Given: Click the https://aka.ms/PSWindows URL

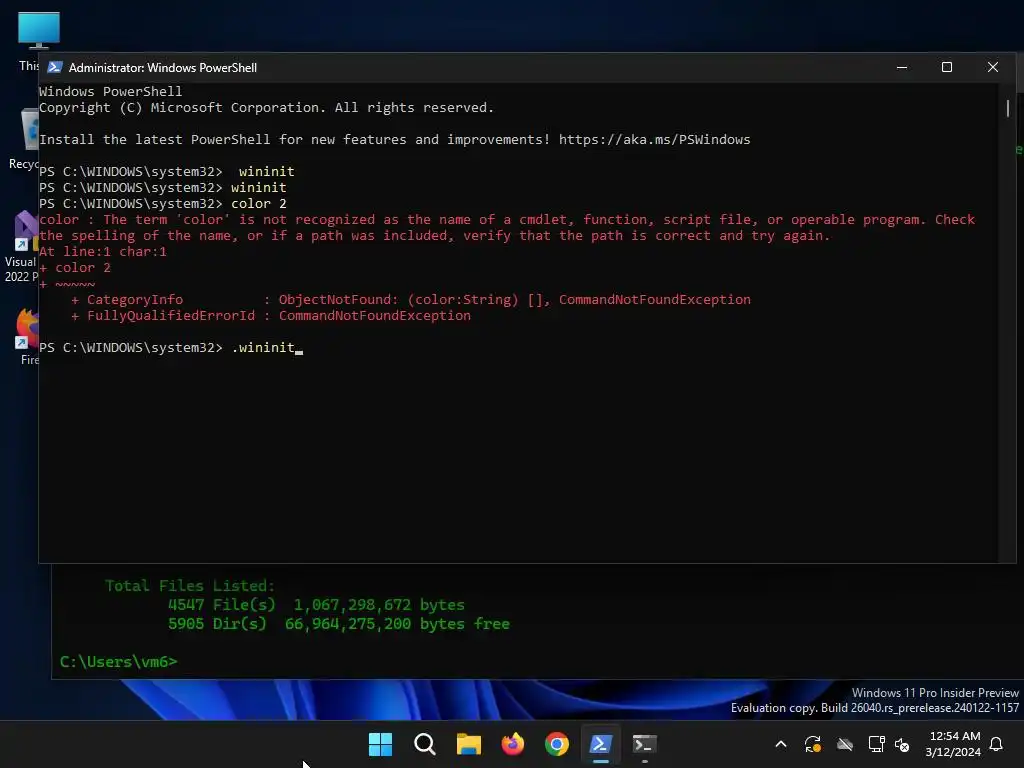Looking at the screenshot, I should pos(654,140).
